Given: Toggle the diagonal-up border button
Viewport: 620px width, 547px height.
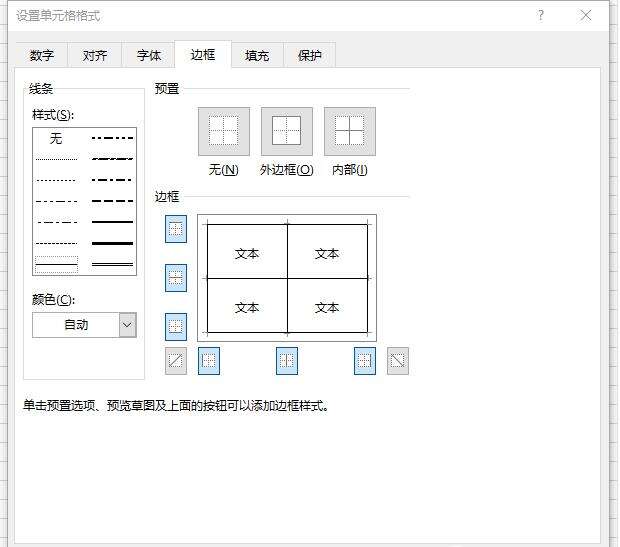Looking at the screenshot, I should (176, 361).
